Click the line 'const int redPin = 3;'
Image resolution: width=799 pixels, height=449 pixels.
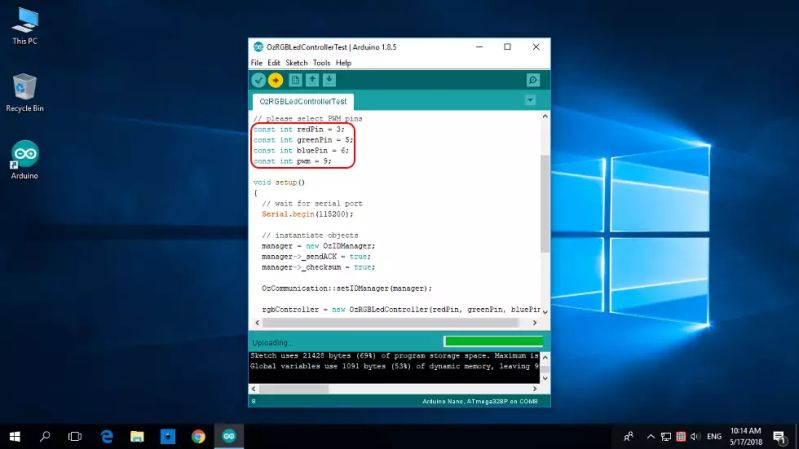pyautogui.click(x=299, y=129)
